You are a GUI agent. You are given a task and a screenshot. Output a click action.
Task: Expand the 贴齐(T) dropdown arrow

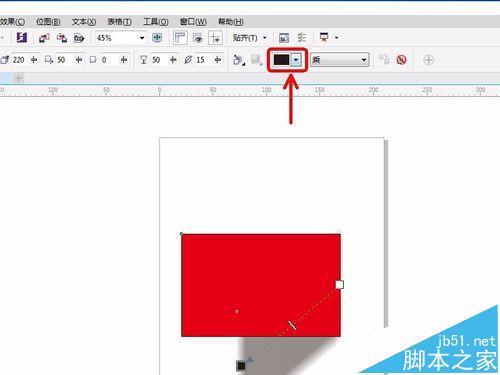click(x=265, y=38)
